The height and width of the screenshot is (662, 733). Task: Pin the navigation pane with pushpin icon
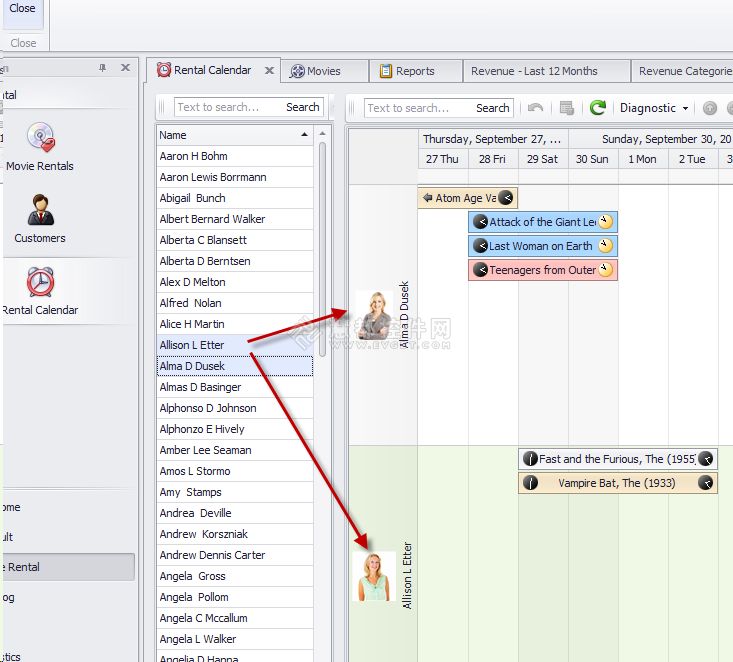tap(102, 68)
